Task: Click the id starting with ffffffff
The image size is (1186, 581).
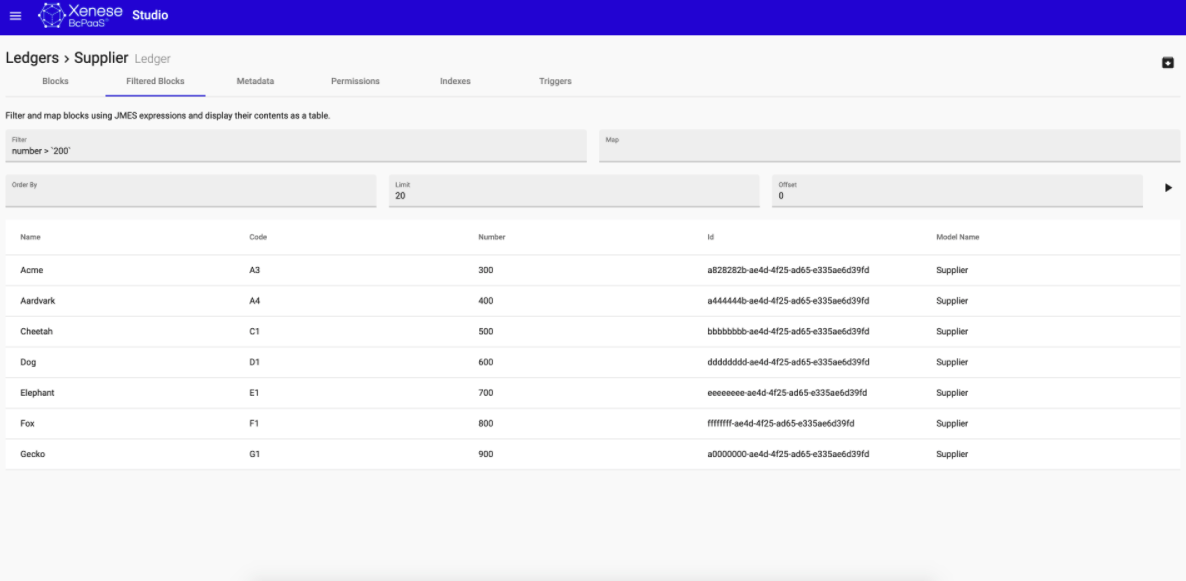Action: (781, 423)
